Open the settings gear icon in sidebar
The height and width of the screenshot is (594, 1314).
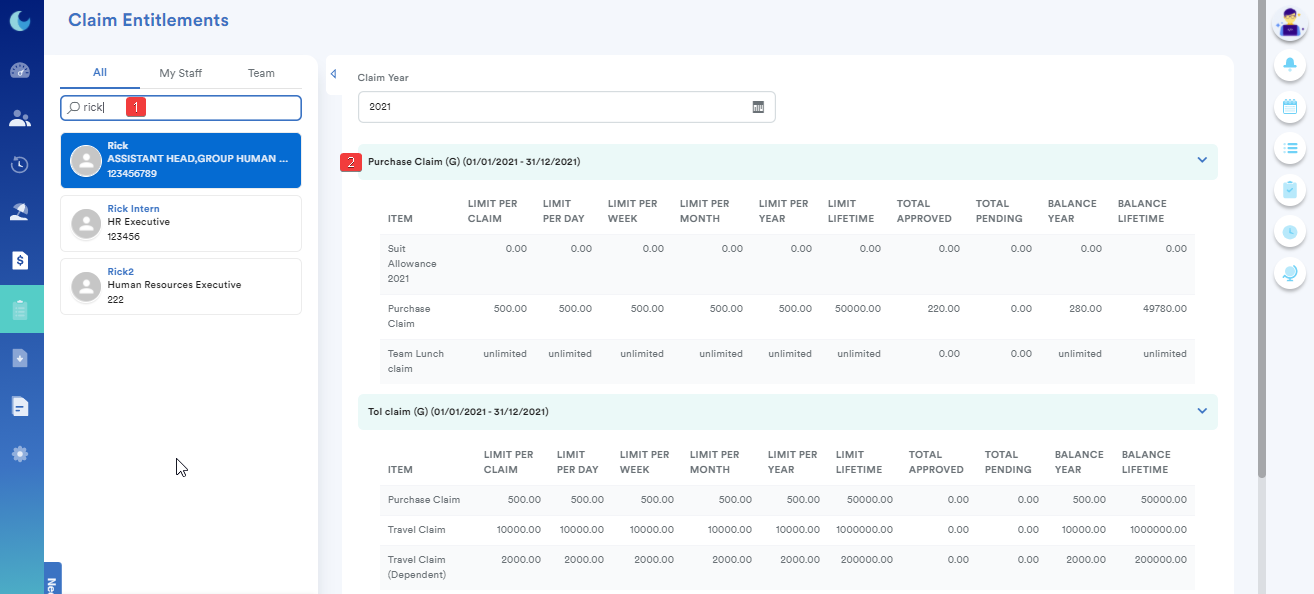[20, 454]
